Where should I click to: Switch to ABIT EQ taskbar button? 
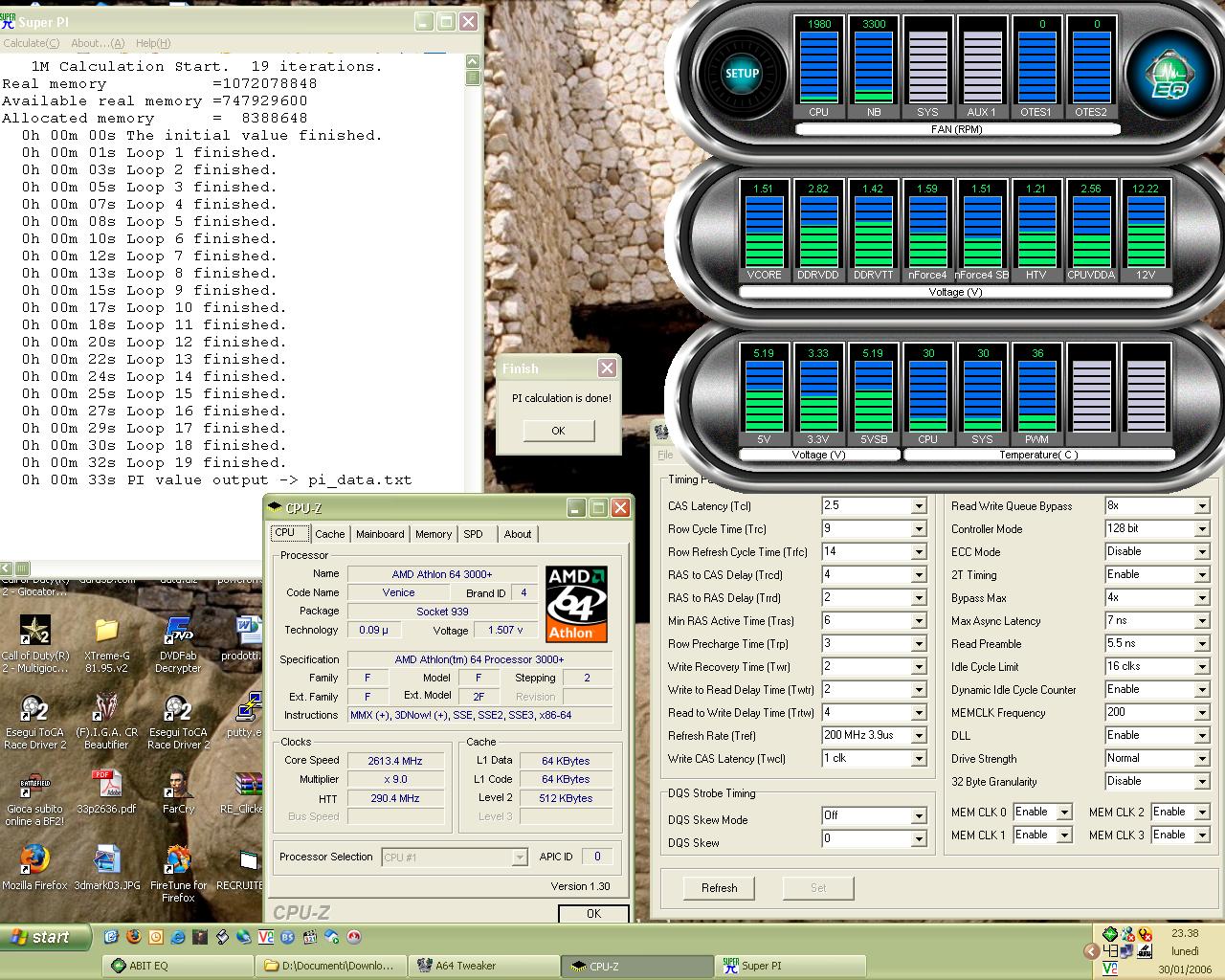click(x=177, y=966)
